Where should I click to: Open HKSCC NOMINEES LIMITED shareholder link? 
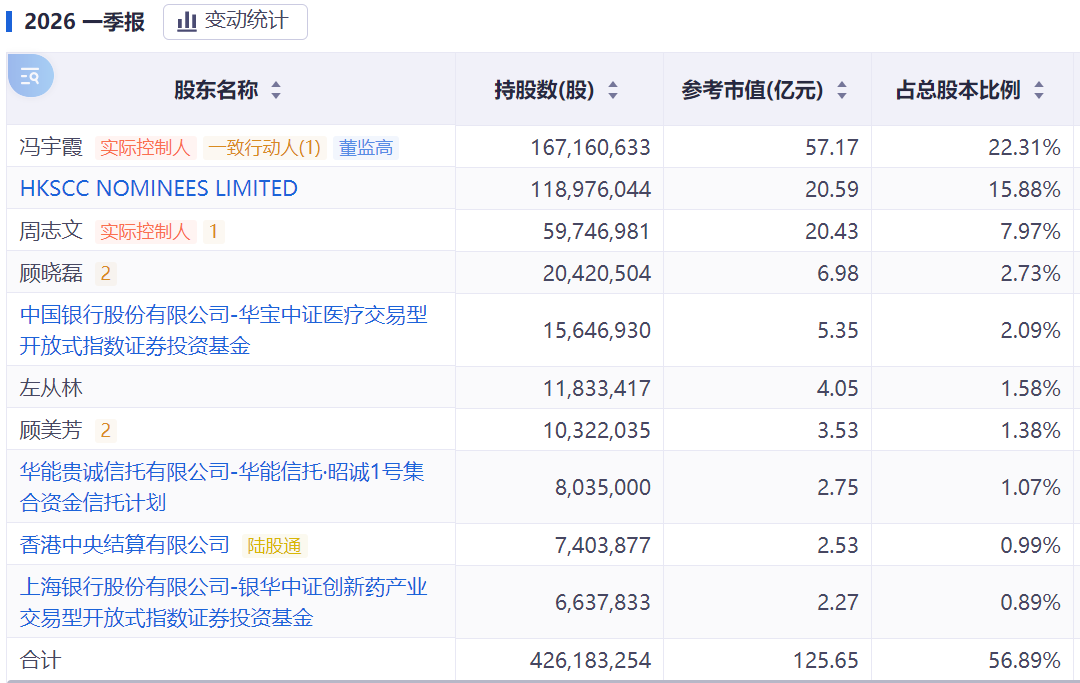coord(158,189)
